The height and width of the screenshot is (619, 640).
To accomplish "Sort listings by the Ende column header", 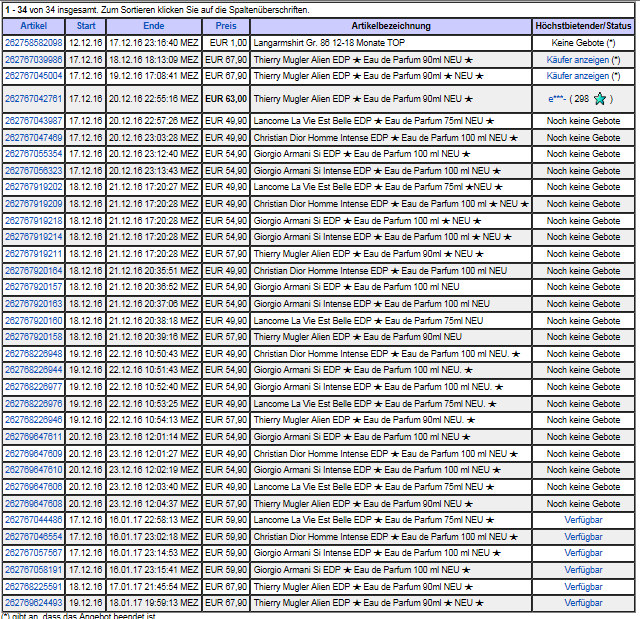I will pos(153,26).
